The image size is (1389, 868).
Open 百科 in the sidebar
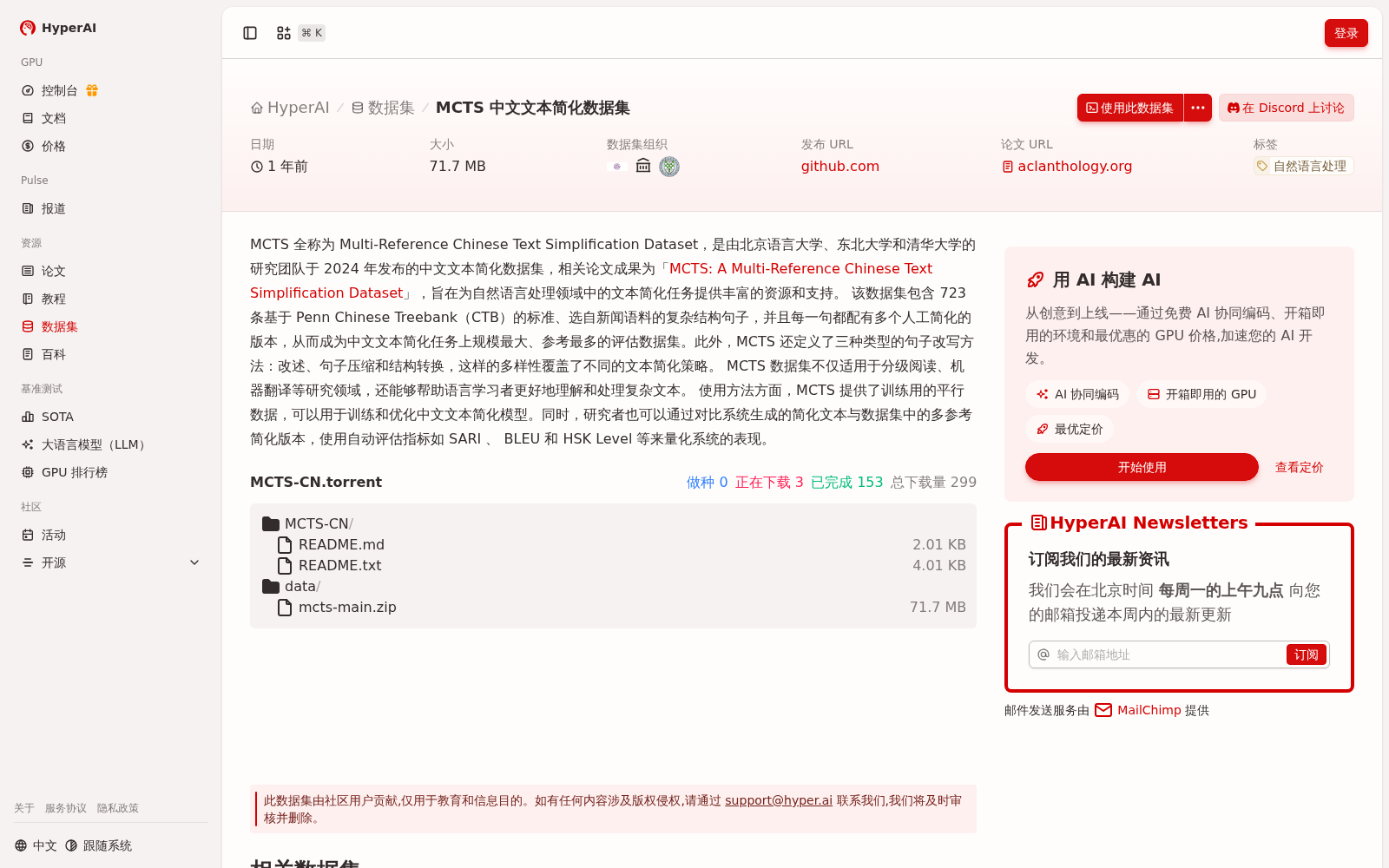coord(43,354)
